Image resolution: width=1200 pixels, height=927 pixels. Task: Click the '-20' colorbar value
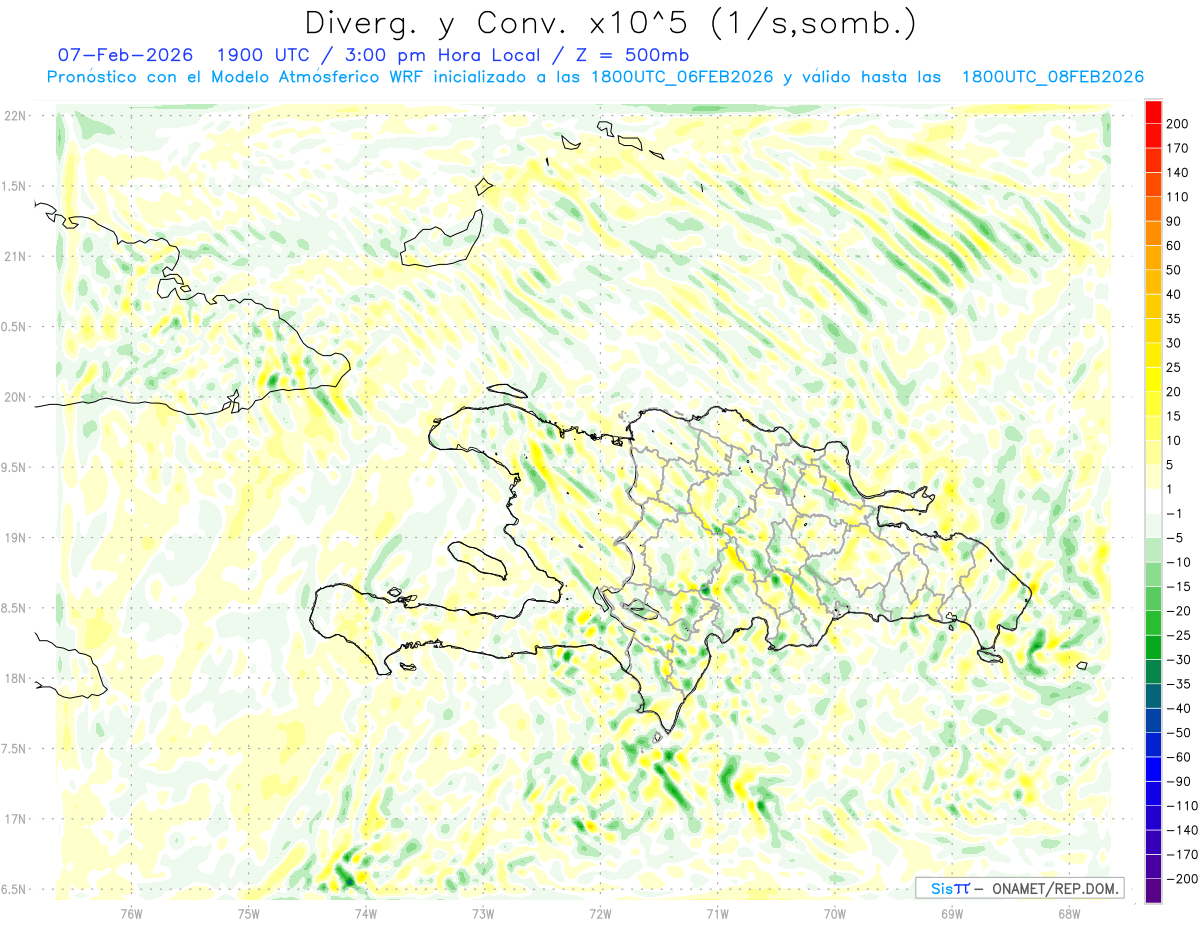coord(1179,610)
